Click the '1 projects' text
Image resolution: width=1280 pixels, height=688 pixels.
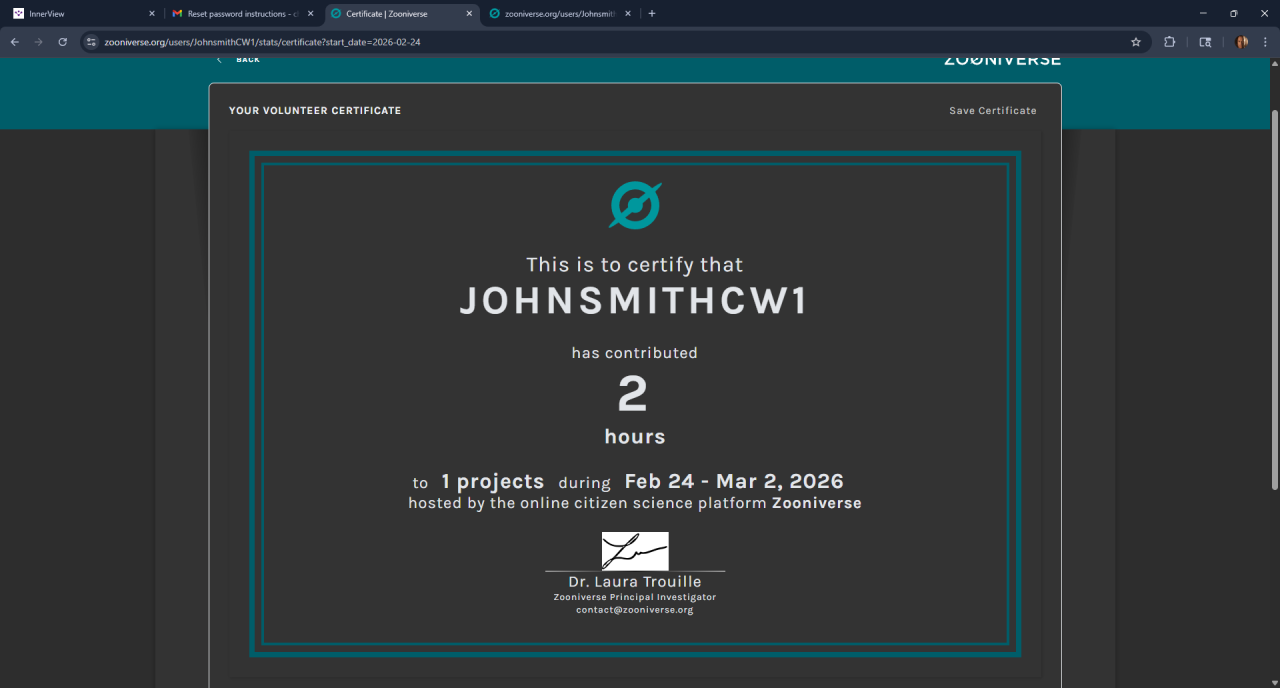point(493,482)
